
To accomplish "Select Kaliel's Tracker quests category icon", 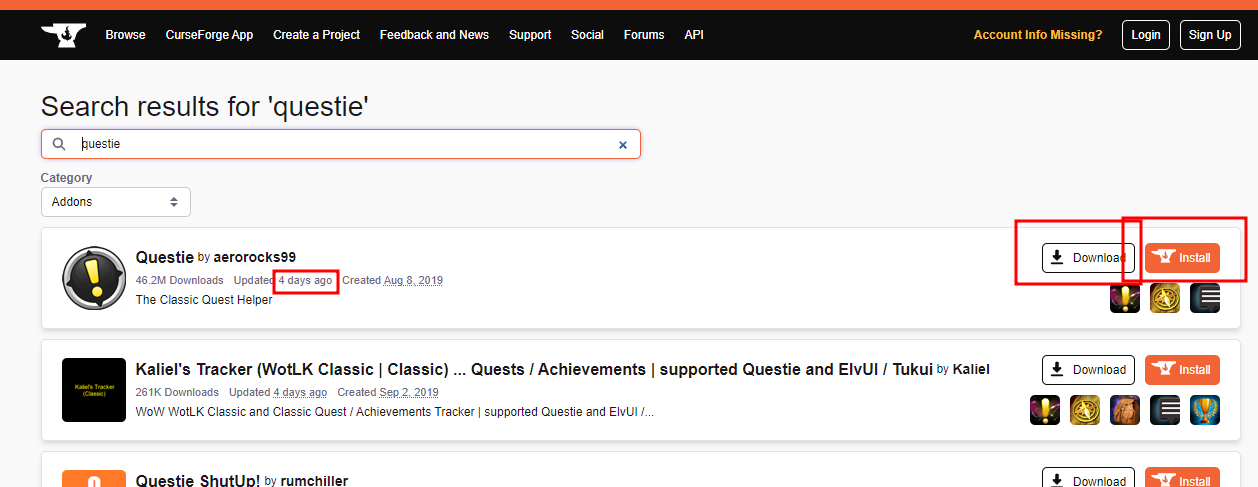I will [1045, 410].
